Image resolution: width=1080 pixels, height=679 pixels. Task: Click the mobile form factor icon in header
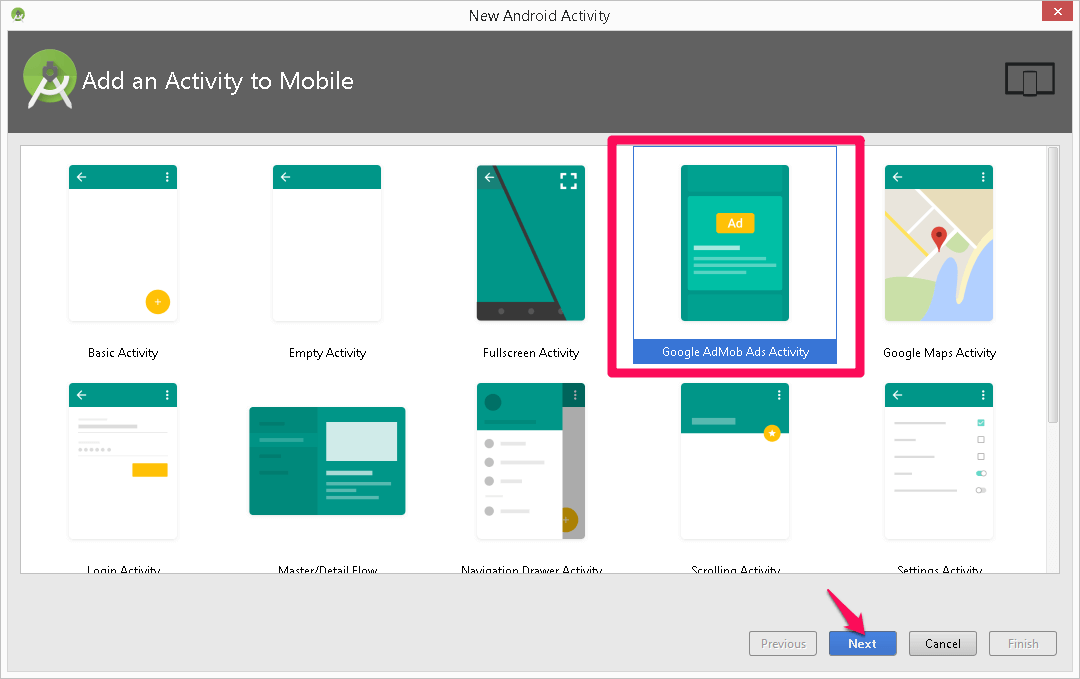(1030, 79)
